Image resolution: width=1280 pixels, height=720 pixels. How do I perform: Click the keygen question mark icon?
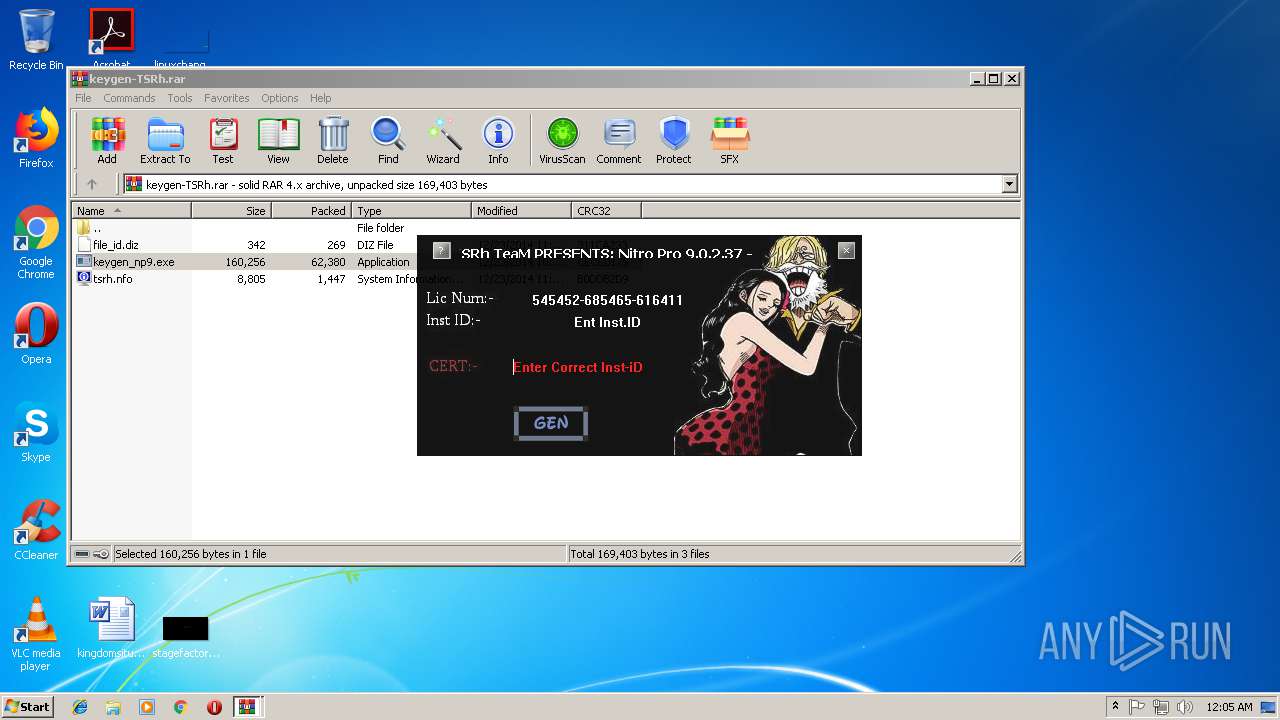coord(442,251)
